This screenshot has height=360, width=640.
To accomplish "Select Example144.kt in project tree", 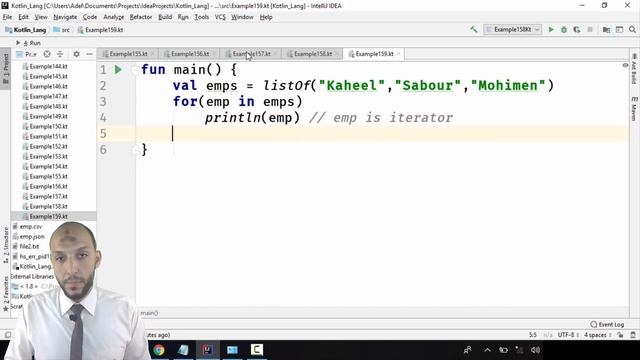I will [x=49, y=67].
